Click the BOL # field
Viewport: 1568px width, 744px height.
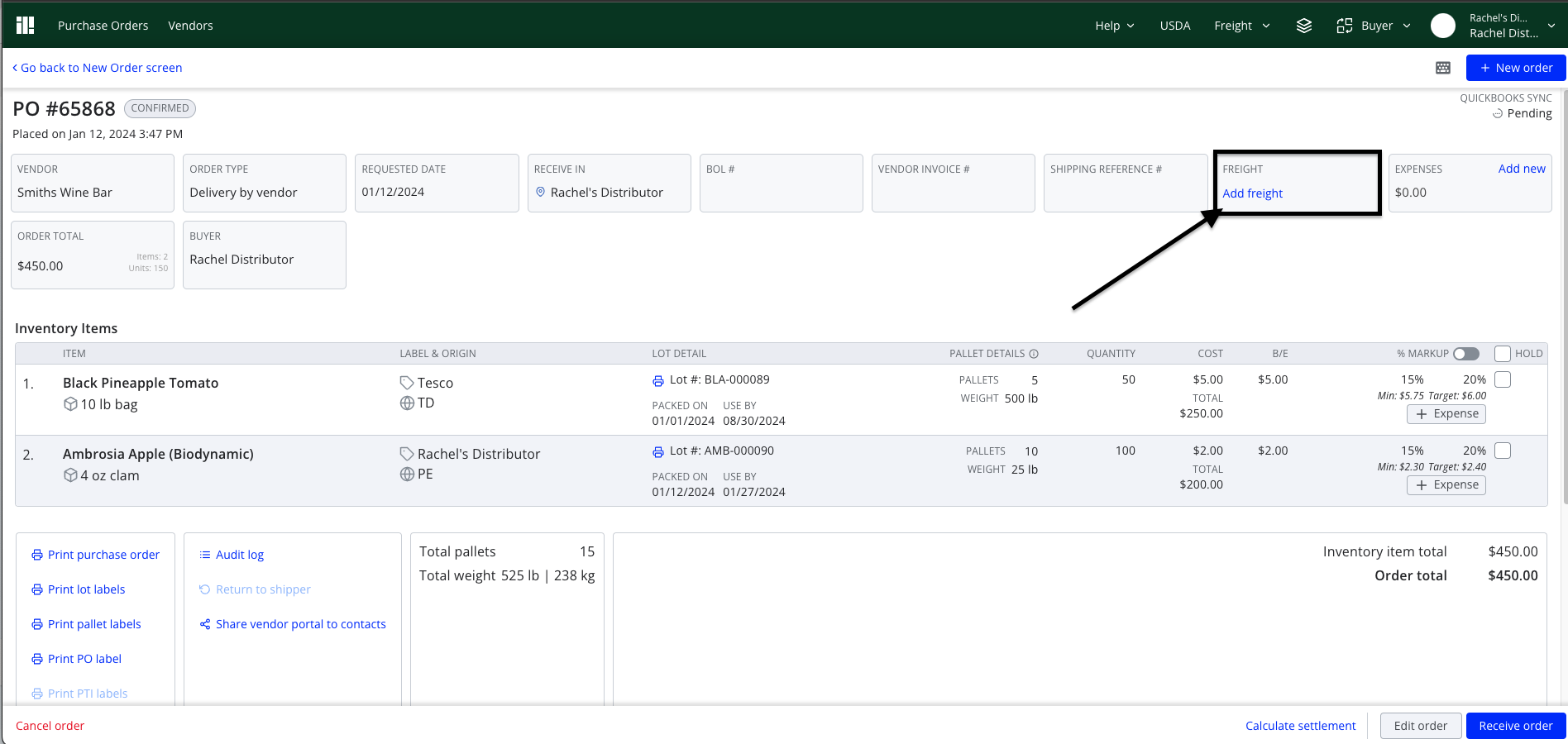click(781, 183)
